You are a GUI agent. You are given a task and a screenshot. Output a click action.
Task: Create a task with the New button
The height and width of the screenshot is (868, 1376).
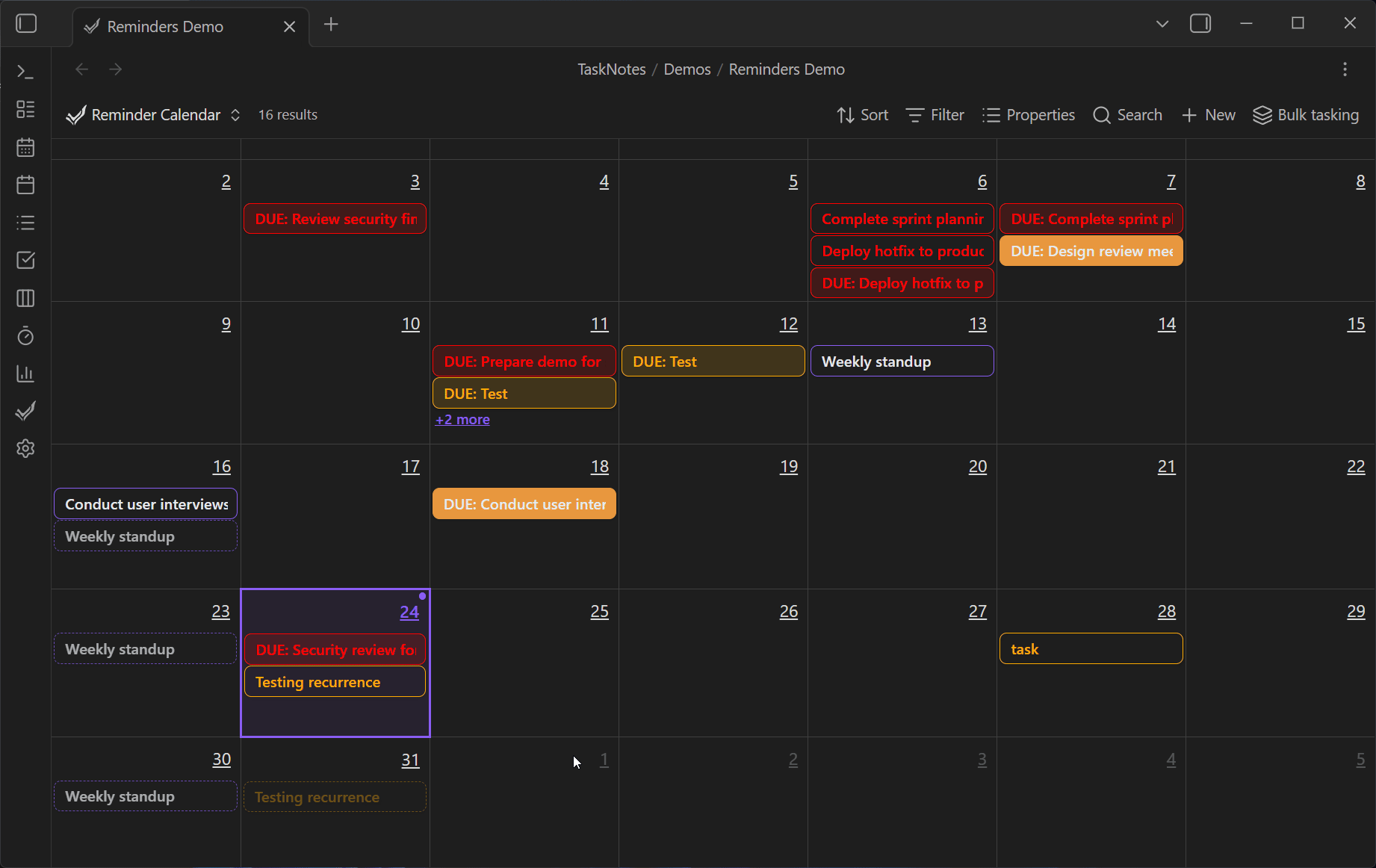click(x=1208, y=114)
